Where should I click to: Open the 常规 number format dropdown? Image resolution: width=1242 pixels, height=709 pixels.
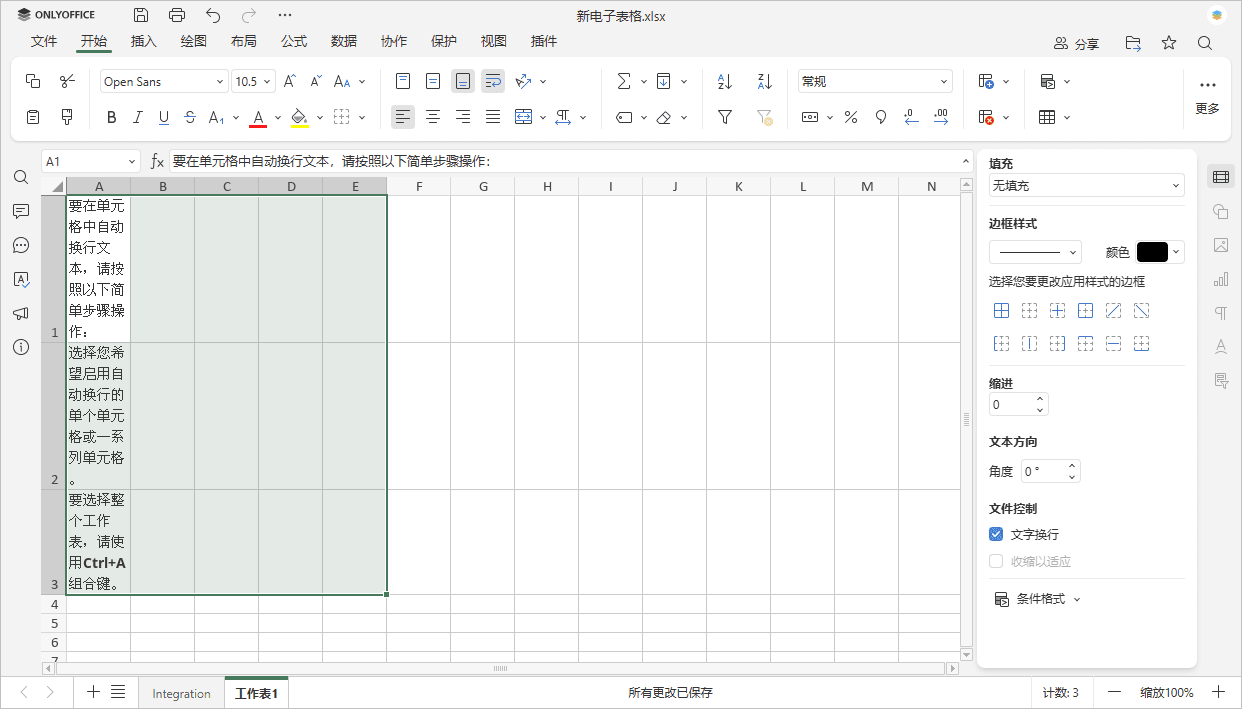(x=875, y=81)
